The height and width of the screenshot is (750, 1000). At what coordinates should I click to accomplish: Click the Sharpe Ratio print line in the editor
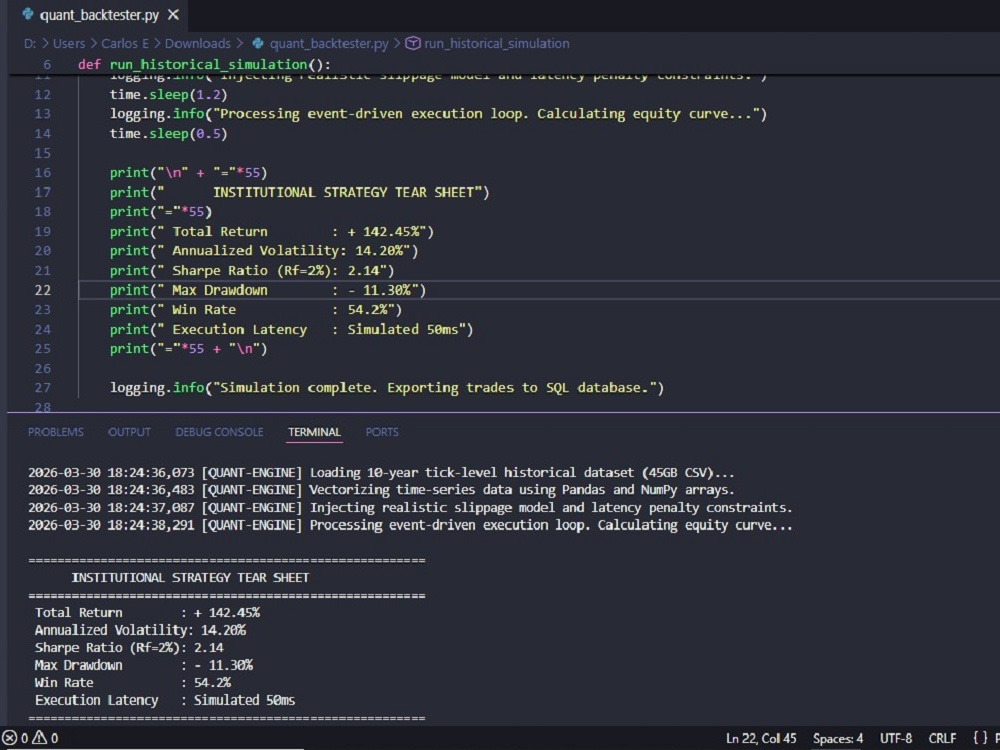252,270
